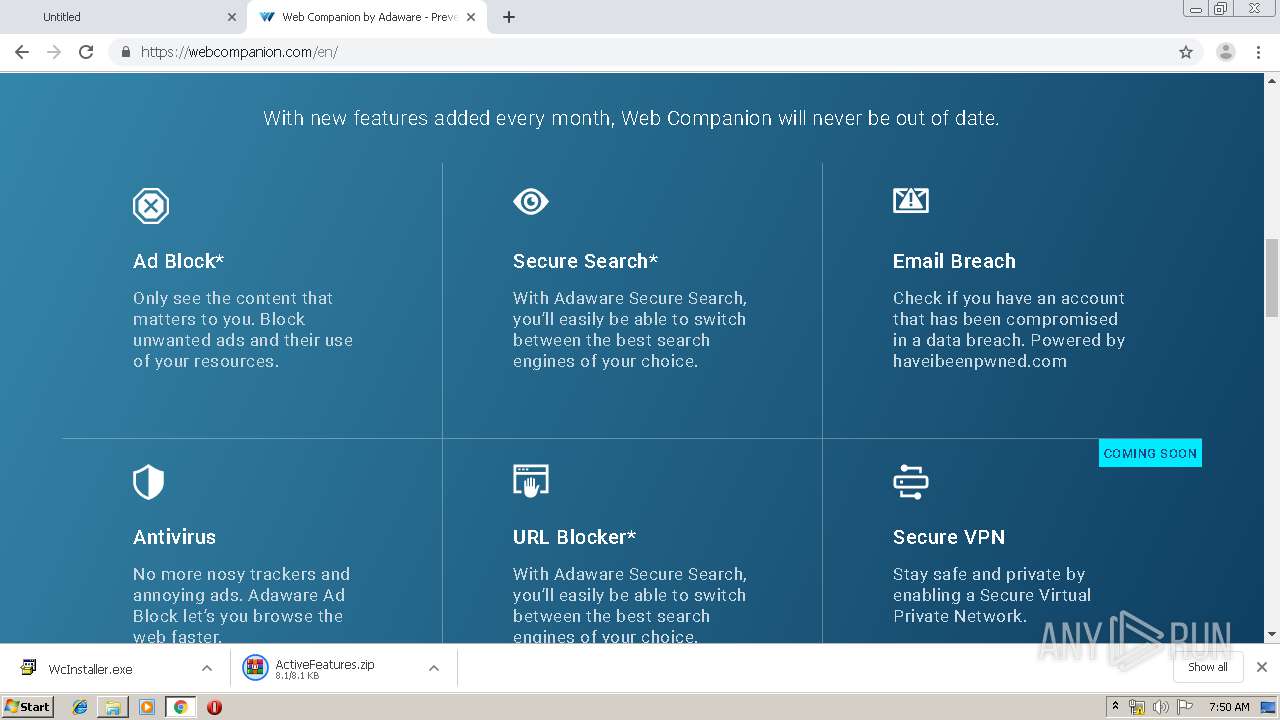Click the page vertical scrollbar thumb
This screenshot has width=1280, height=720.
[x=1272, y=279]
